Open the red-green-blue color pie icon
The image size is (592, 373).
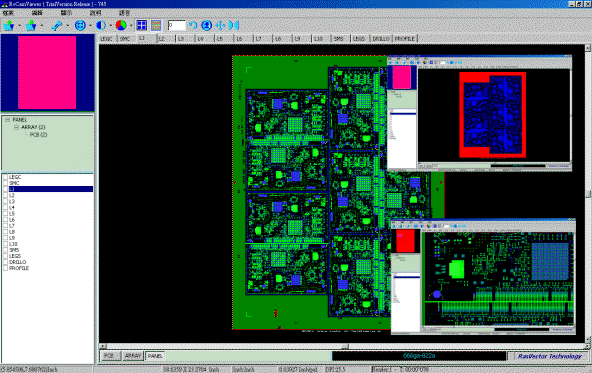121,25
